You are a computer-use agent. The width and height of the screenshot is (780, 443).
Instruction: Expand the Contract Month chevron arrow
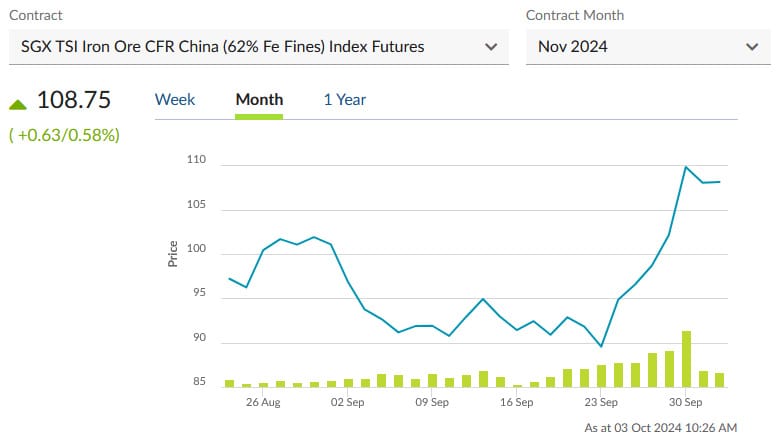(752, 47)
